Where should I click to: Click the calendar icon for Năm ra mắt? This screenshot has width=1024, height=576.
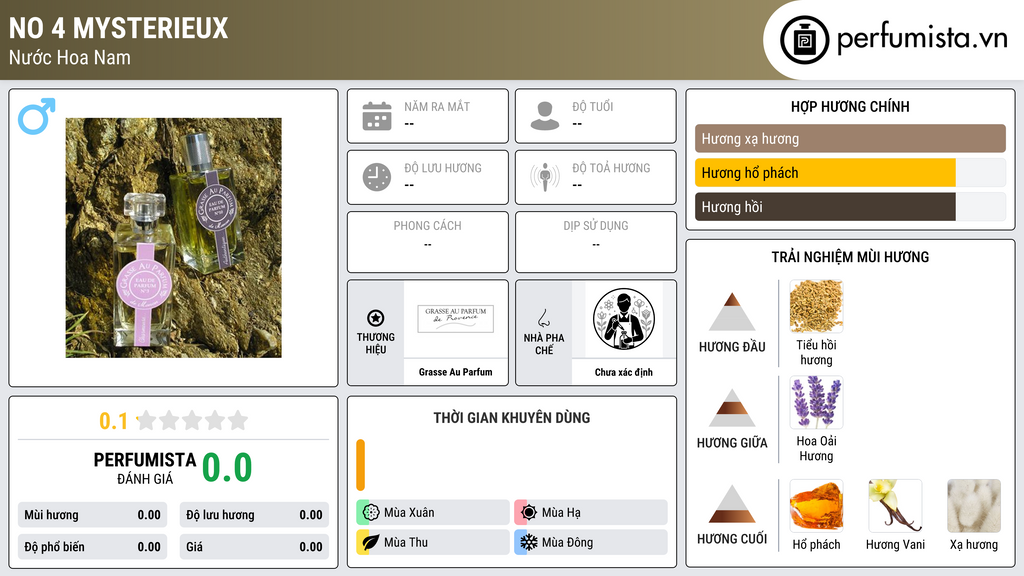(377, 116)
